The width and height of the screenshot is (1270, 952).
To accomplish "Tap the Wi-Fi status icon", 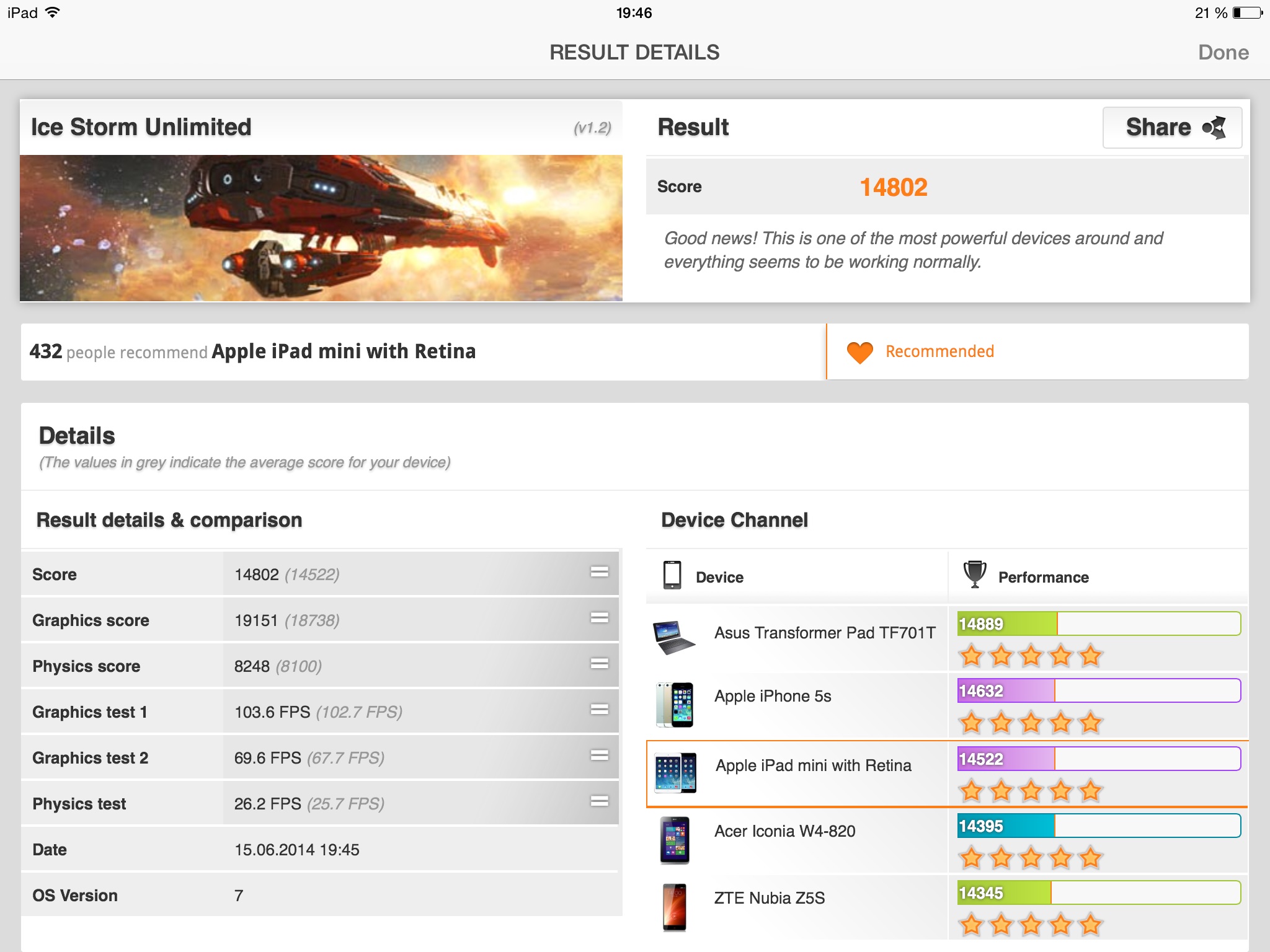I will 53,12.
